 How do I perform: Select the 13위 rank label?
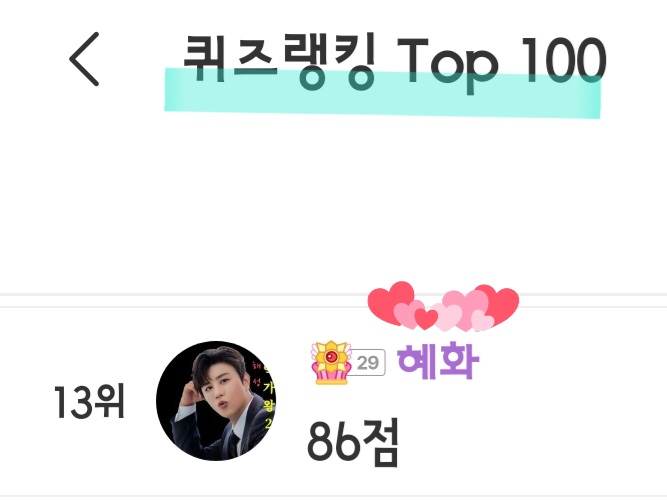89,401
